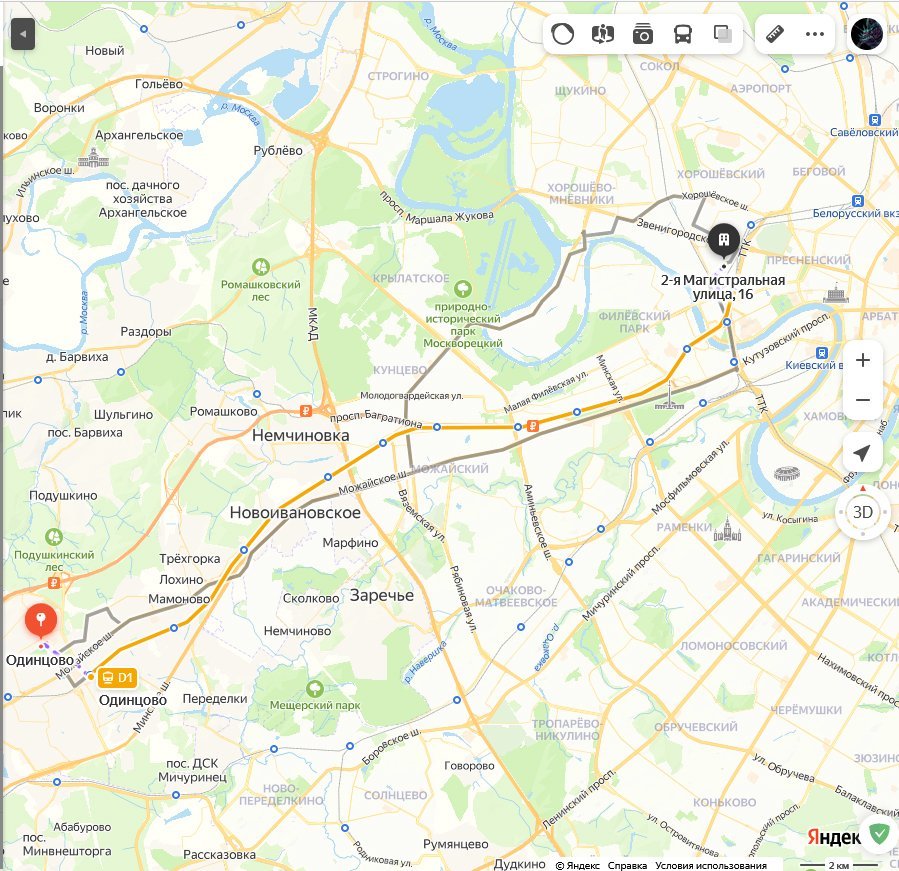Locate me with the navigation arrow
The height and width of the screenshot is (871, 899).
[862, 452]
